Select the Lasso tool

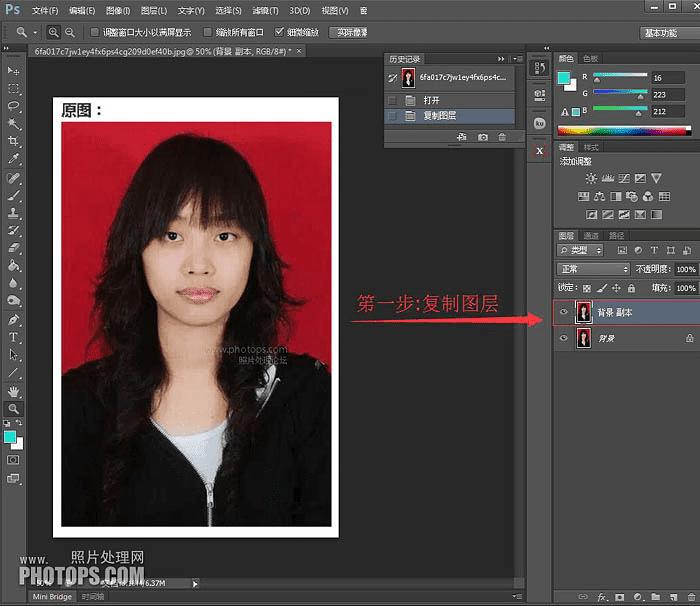14,106
